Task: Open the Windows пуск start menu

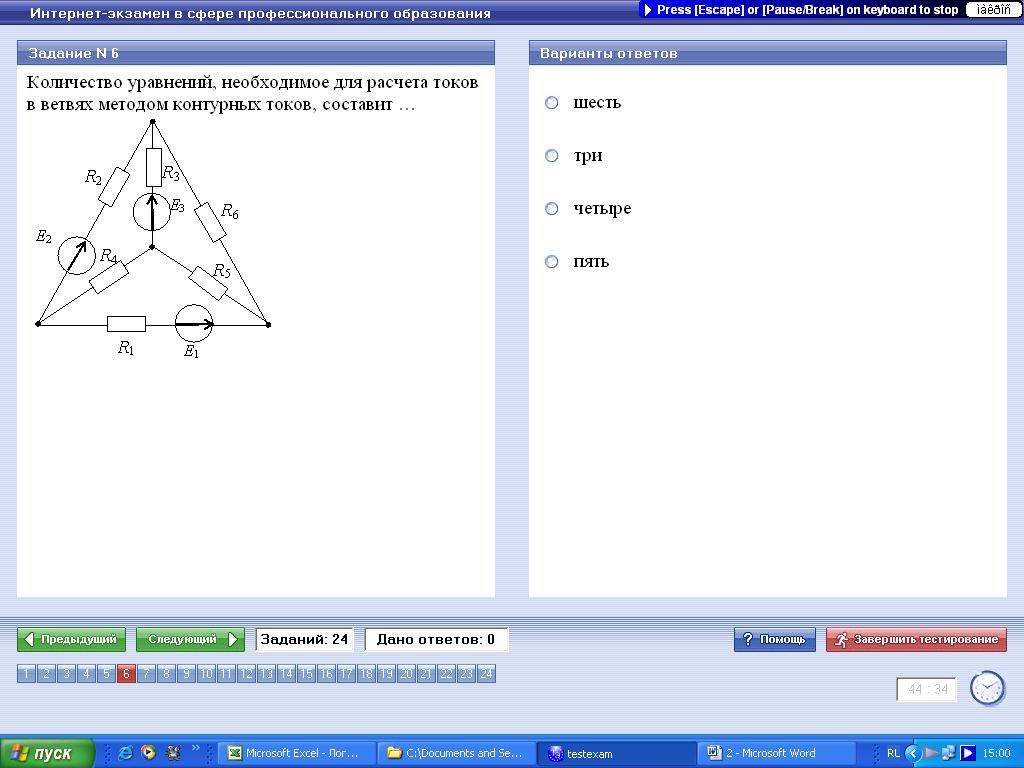Action: tap(48, 753)
